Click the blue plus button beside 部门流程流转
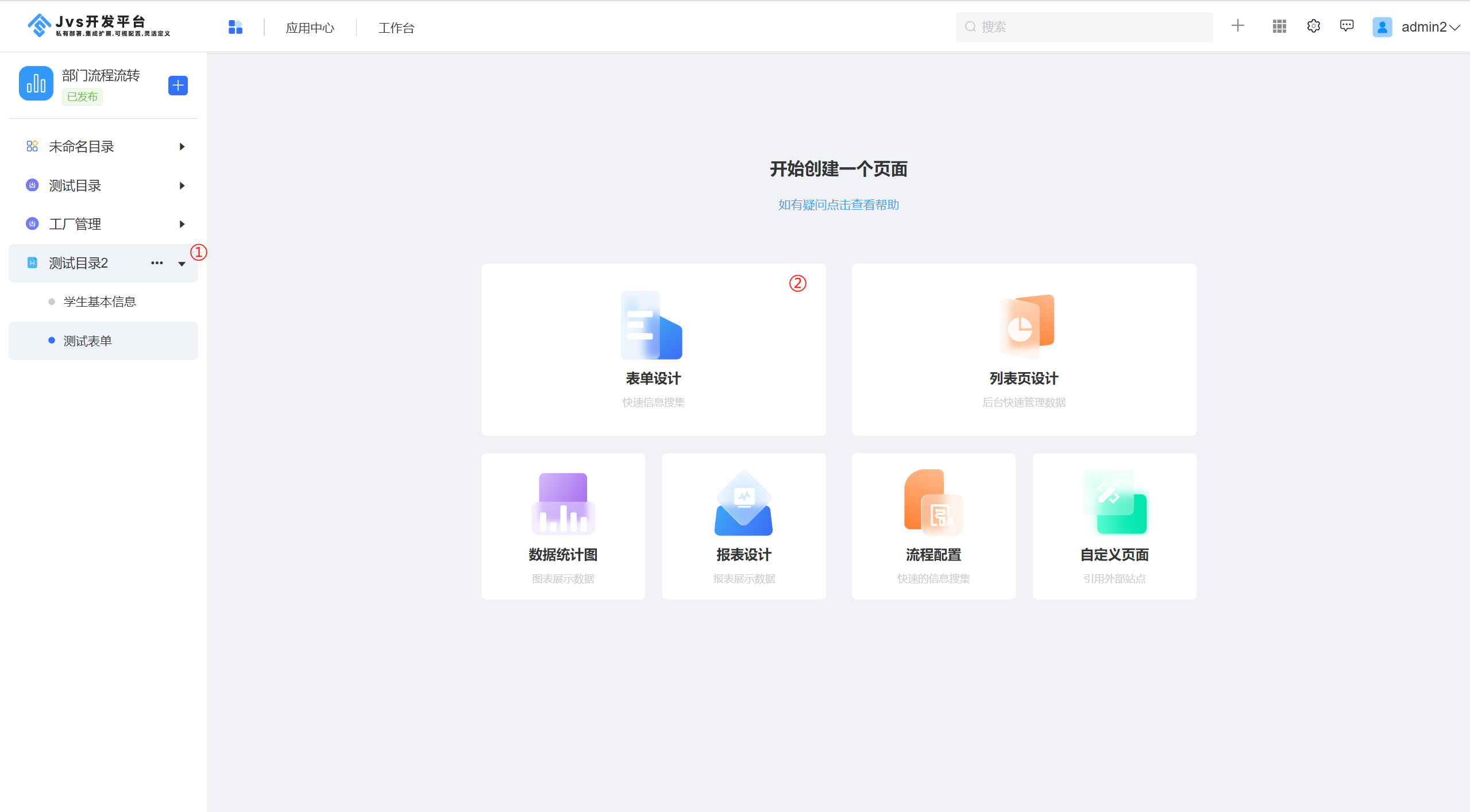Image resolution: width=1470 pixels, height=812 pixels. click(178, 86)
